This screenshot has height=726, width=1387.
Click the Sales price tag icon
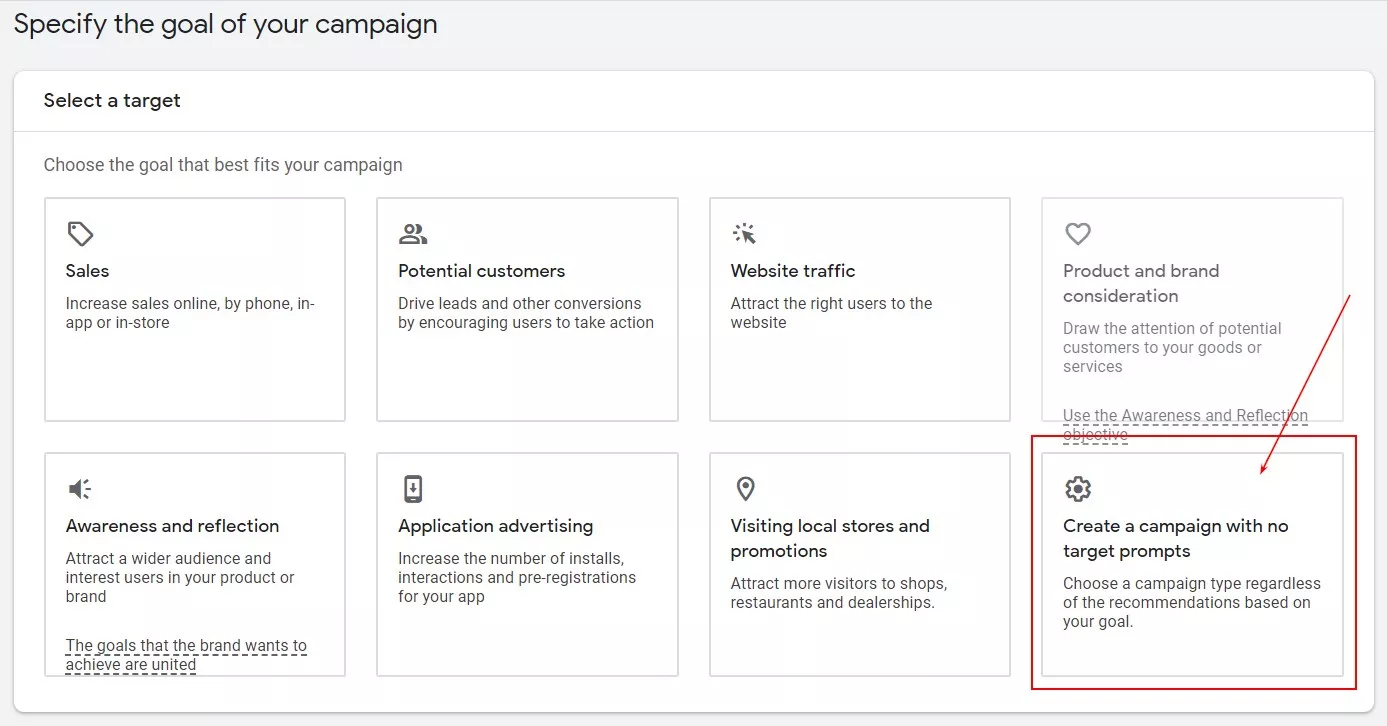click(x=80, y=234)
